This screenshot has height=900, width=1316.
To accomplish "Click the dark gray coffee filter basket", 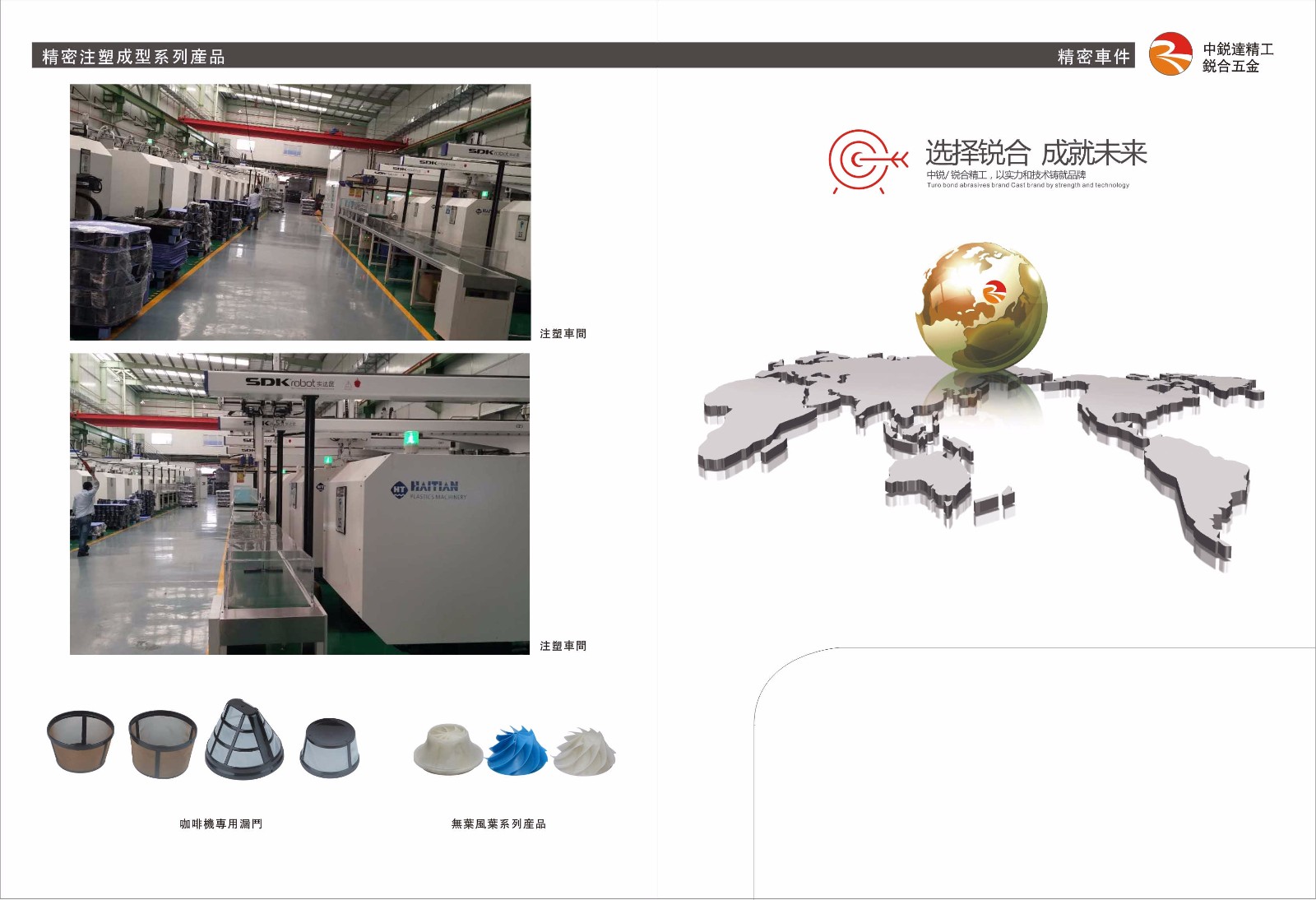I will [330, 747].
